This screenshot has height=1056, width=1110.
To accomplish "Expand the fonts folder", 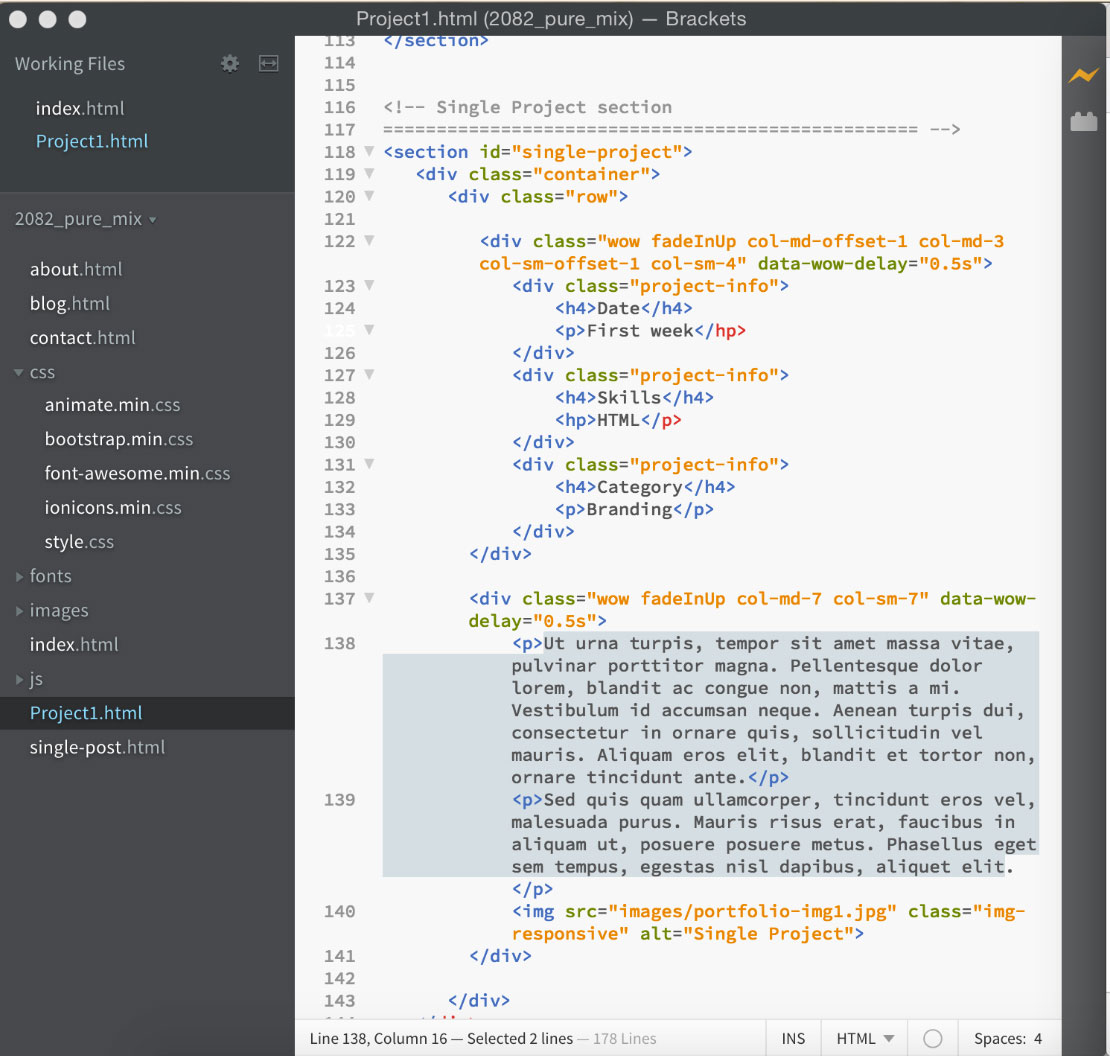I will [x=19, y=577].
